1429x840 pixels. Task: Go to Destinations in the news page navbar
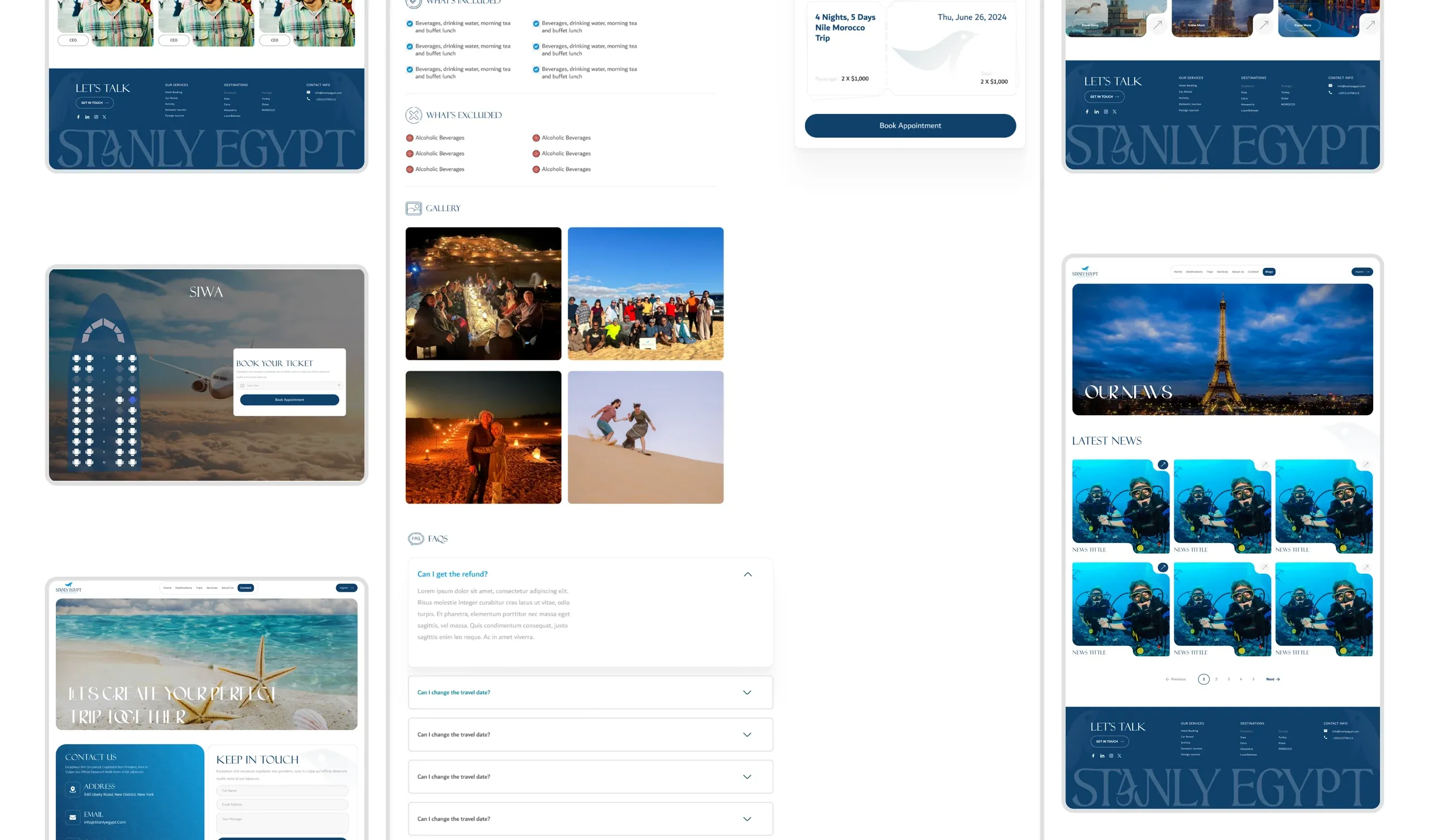click(1193, 272)
